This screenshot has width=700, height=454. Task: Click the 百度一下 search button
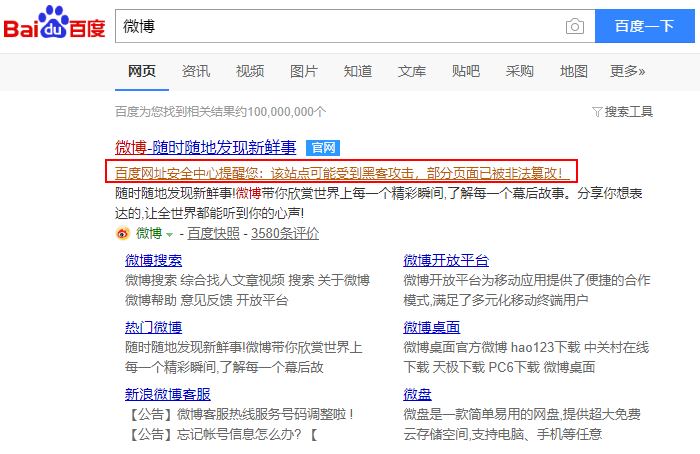(645, 26)
